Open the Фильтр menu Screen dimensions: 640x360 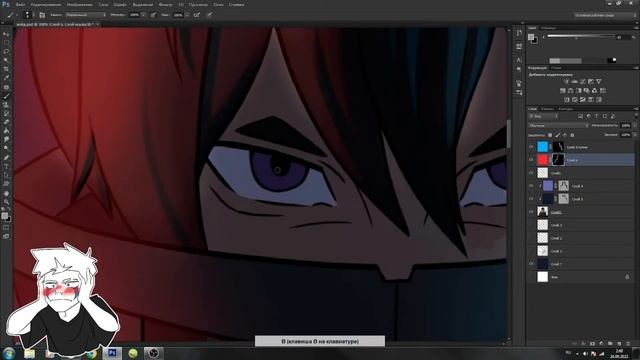tap(165, 4)
